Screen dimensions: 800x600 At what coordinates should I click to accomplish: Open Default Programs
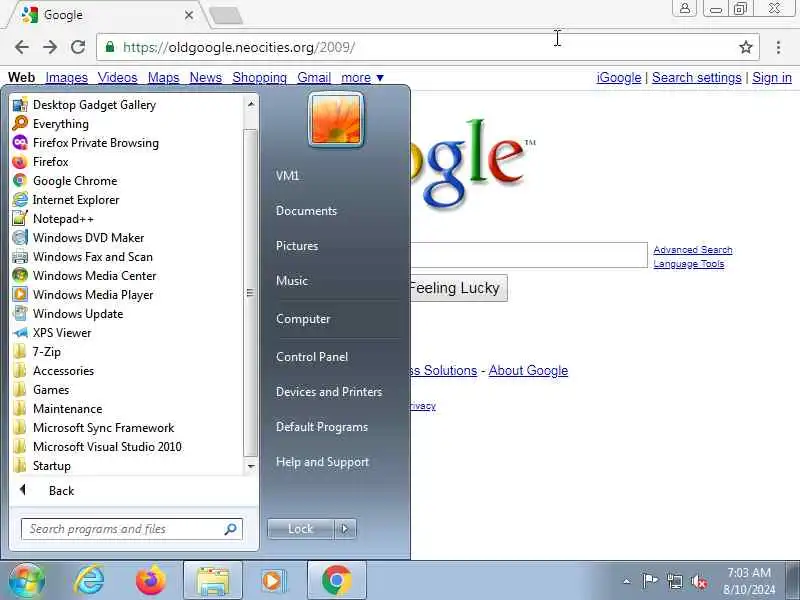point(322,427)
